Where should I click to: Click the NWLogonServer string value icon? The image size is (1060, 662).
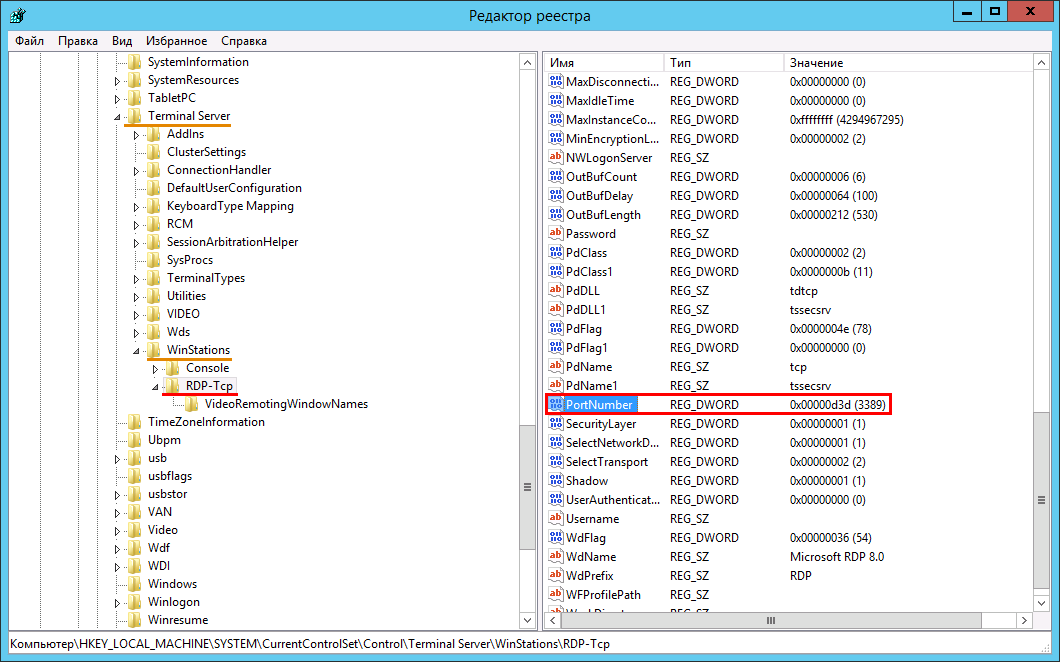tap(556, 158)
